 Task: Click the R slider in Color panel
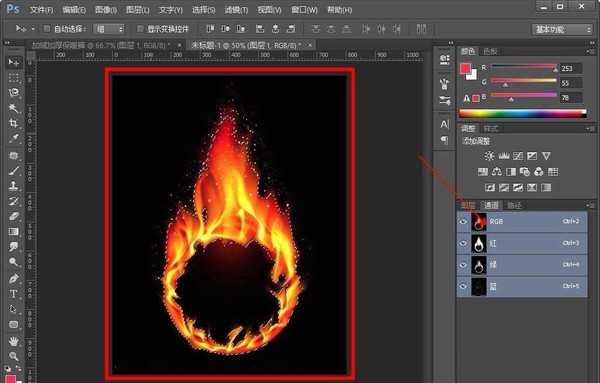point(524,67)
